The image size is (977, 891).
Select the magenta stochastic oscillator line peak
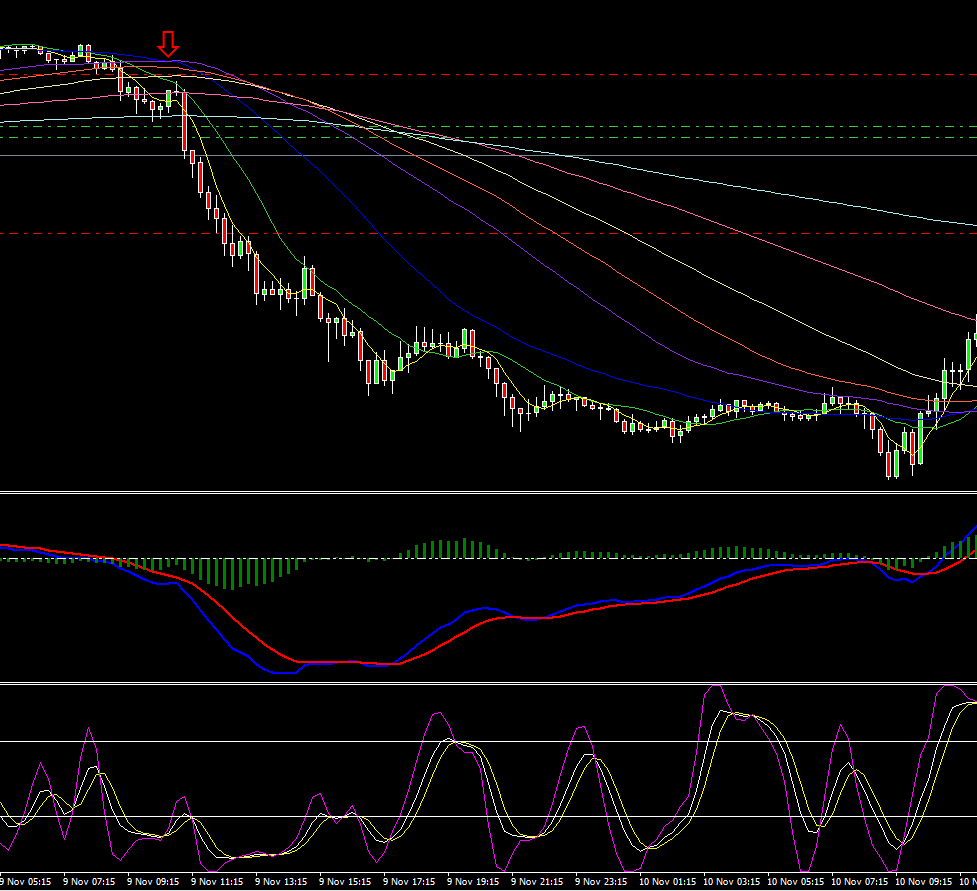click(714, 687)
